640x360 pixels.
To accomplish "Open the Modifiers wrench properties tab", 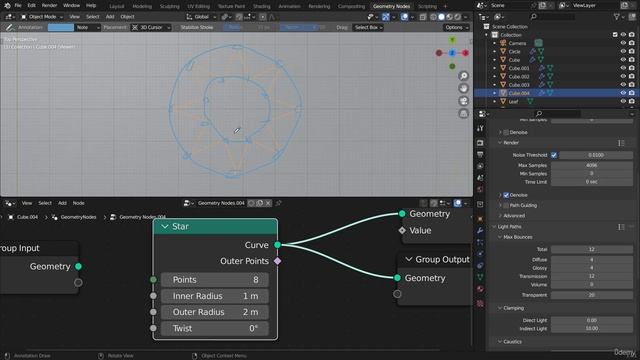I will [x=480, y=231].
